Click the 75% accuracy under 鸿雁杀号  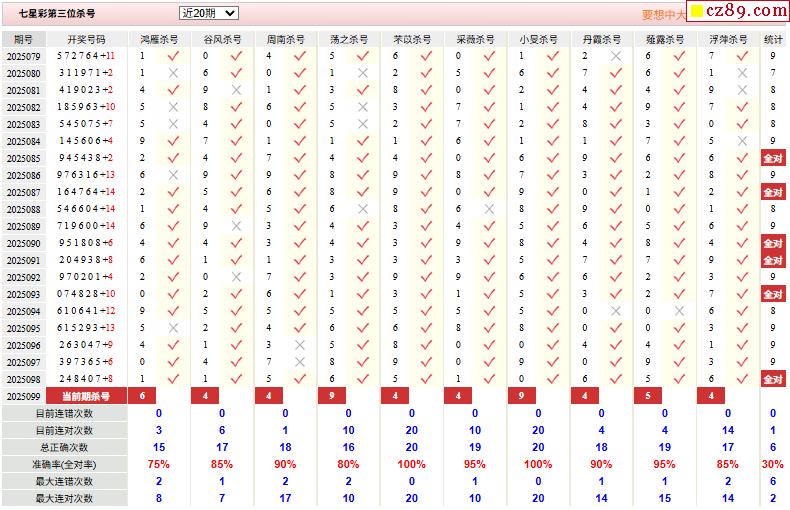[x=159, y=464]
